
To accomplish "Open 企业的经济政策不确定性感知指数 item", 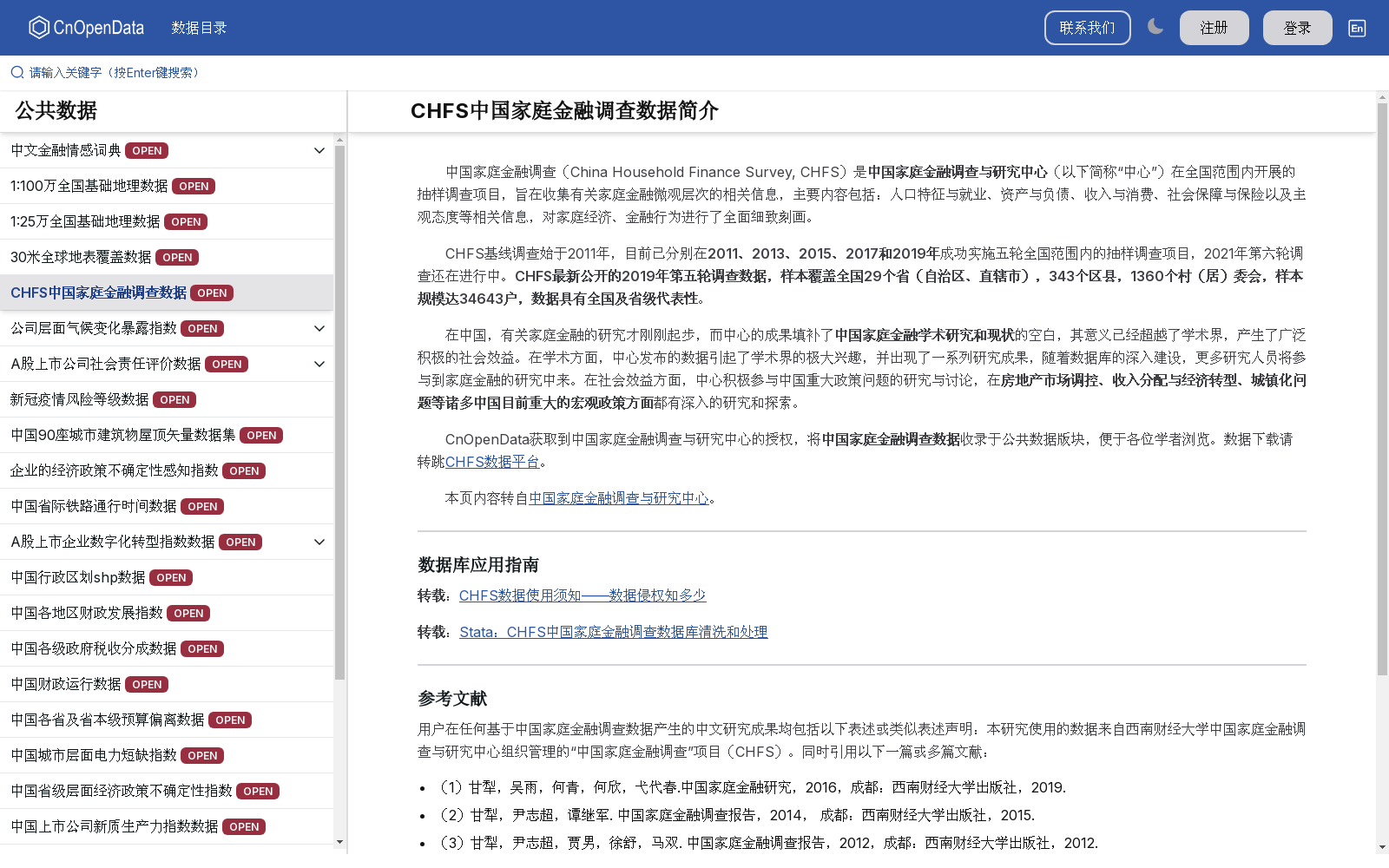I will click(167, 470).
